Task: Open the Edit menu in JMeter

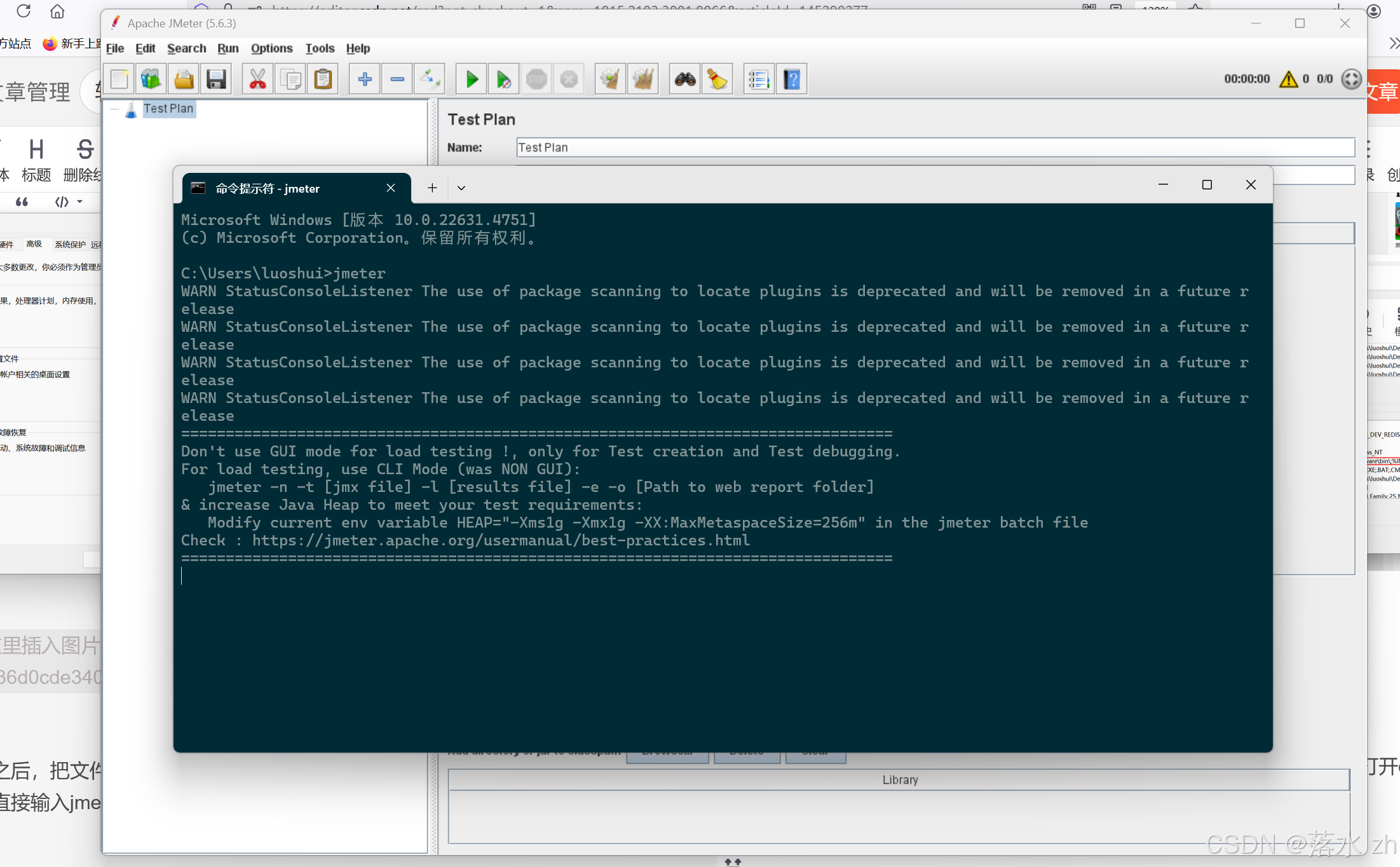Action: 146,48
